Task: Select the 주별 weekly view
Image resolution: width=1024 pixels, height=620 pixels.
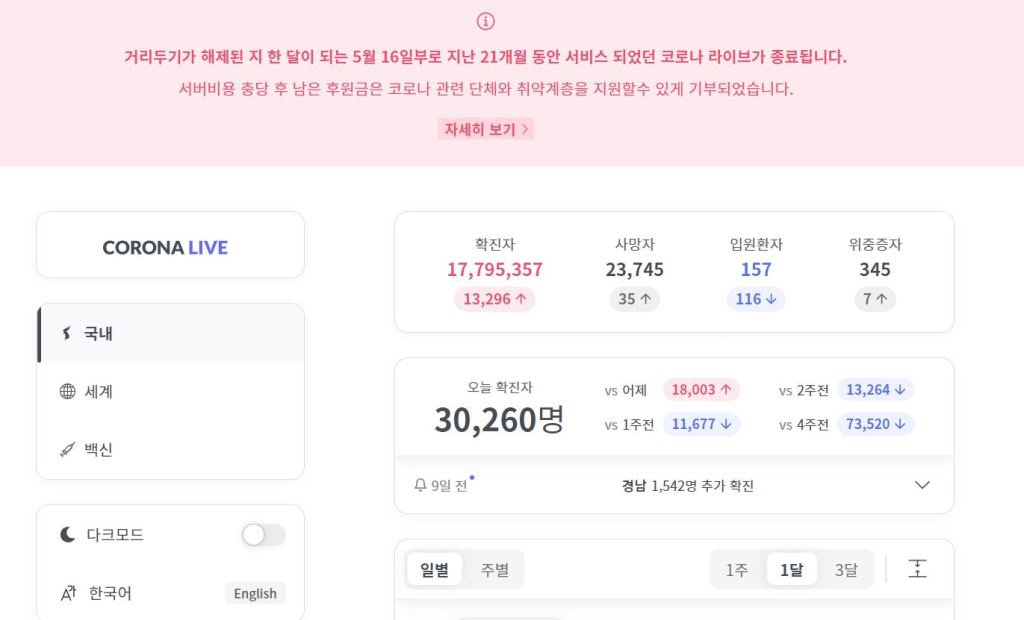Action: (x=494, y=569)
